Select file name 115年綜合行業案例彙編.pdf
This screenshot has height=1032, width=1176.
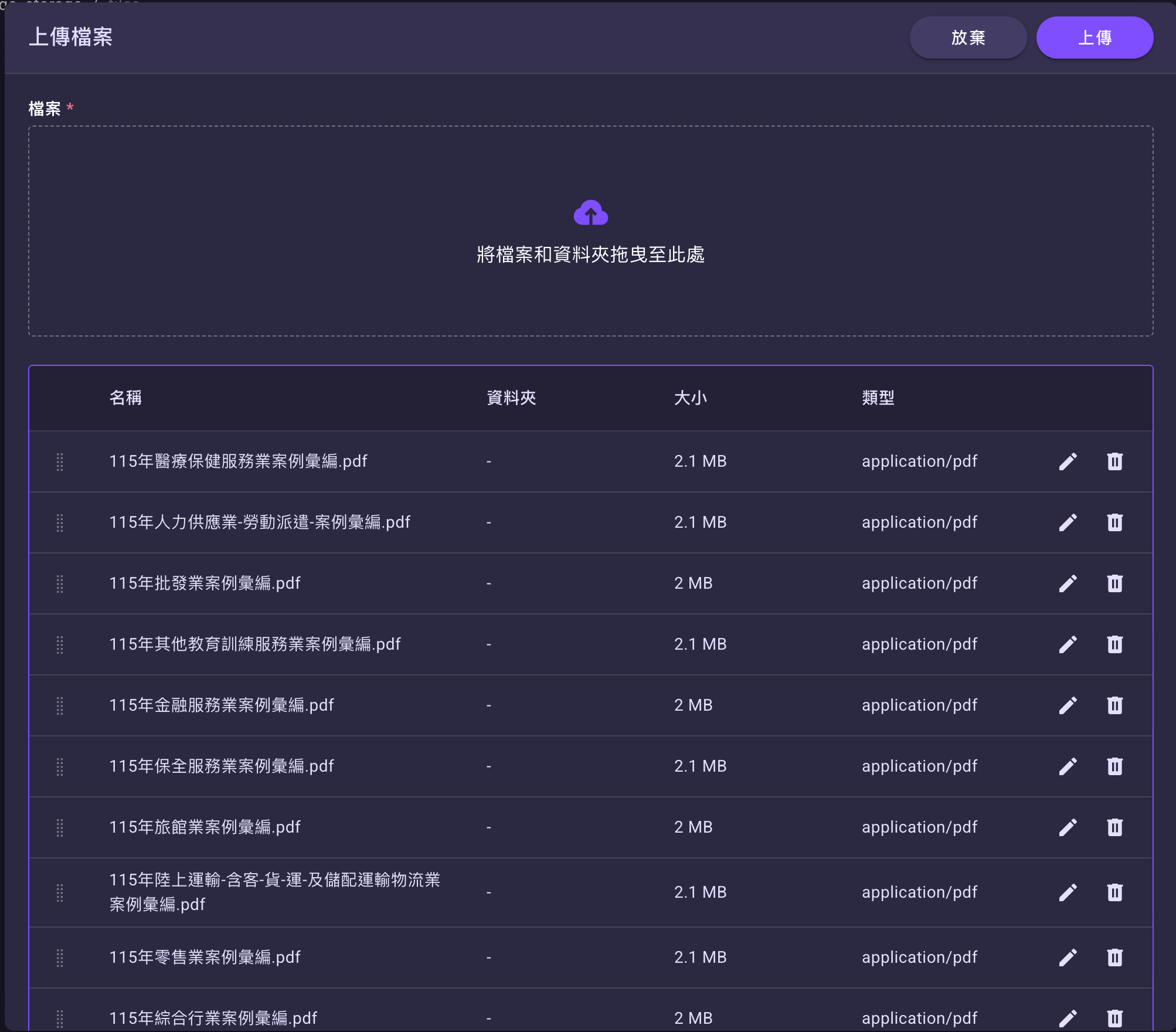pyautogui.click(x=213, y=1019)
